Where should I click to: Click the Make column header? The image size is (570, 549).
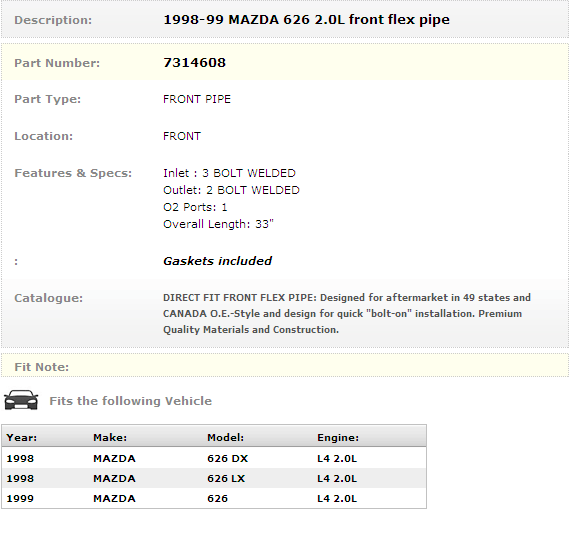(x=110, y=437)
